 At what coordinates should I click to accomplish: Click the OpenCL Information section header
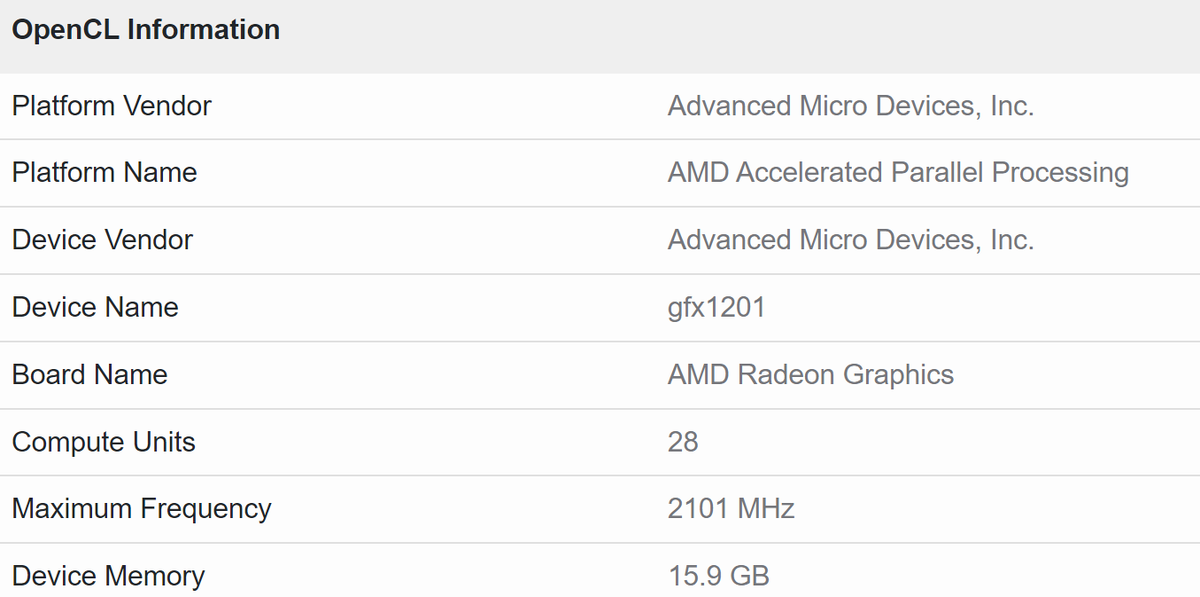click(146, 30)
